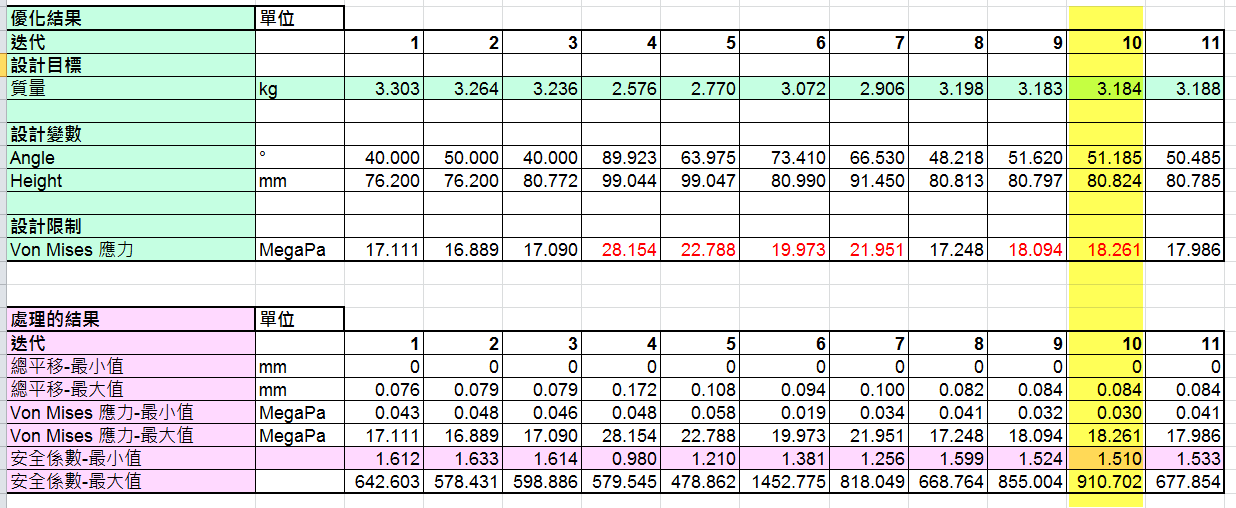Select the 優化結果 header cell

[128, 18]
